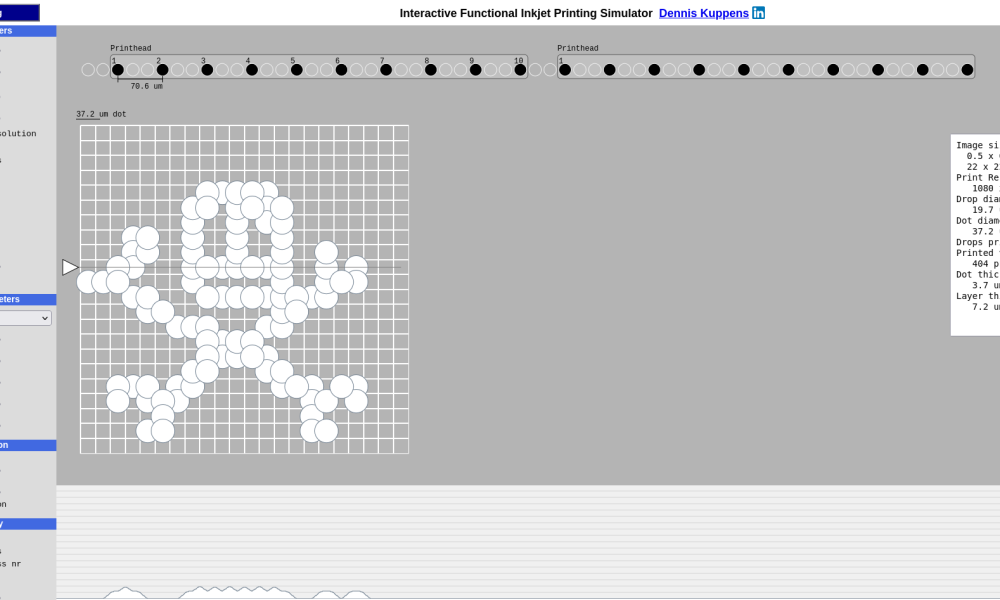Click the last black nozzle on right printhead
The height and width of the screenshot is (600, 1000).
click(967, 70)
